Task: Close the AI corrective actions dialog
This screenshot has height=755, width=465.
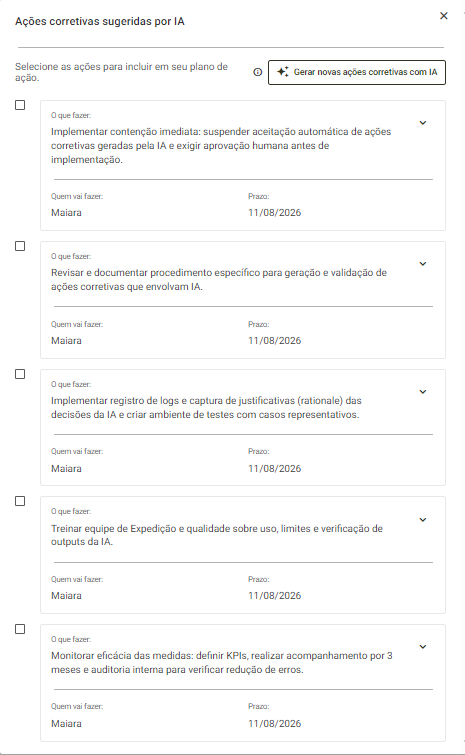Action: [444, 16]
